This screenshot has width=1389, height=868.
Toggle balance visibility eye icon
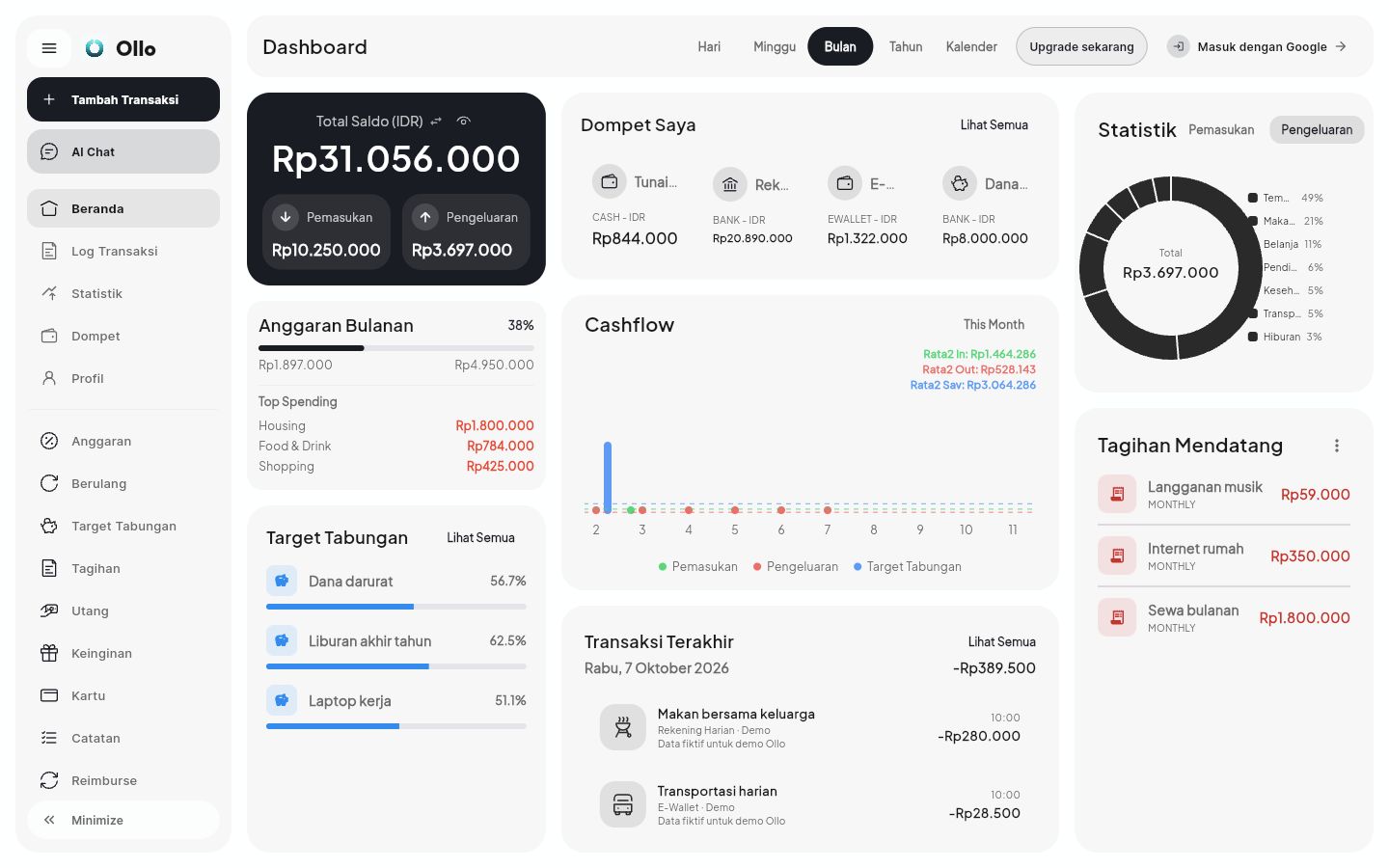coord(464,121)
